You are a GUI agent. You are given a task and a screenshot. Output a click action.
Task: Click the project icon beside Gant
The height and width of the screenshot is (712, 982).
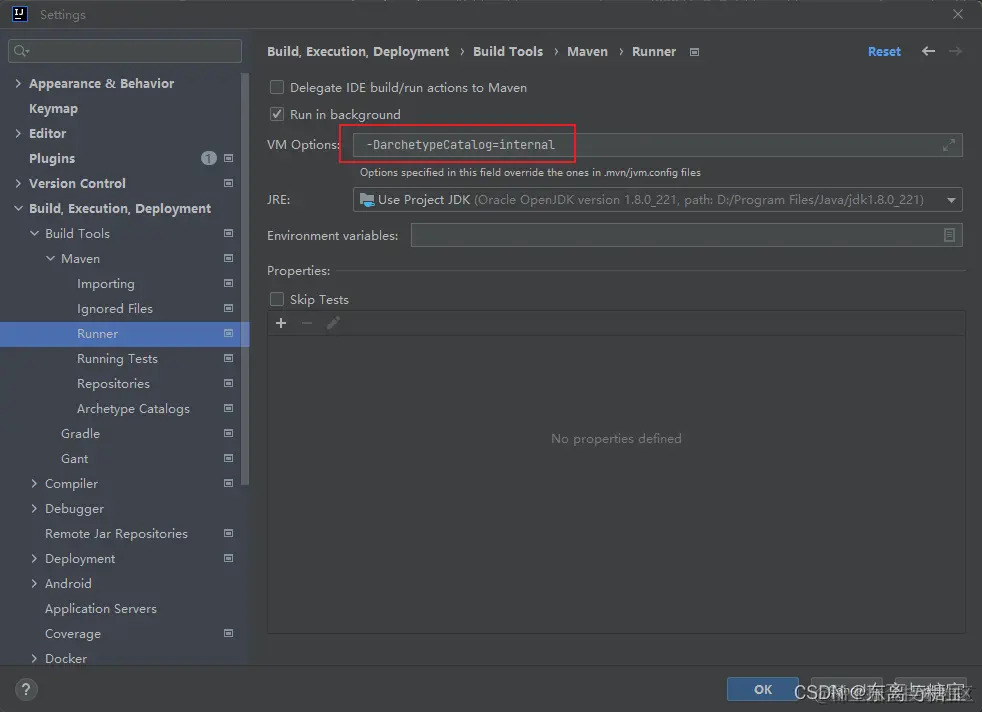coord(229,459)
